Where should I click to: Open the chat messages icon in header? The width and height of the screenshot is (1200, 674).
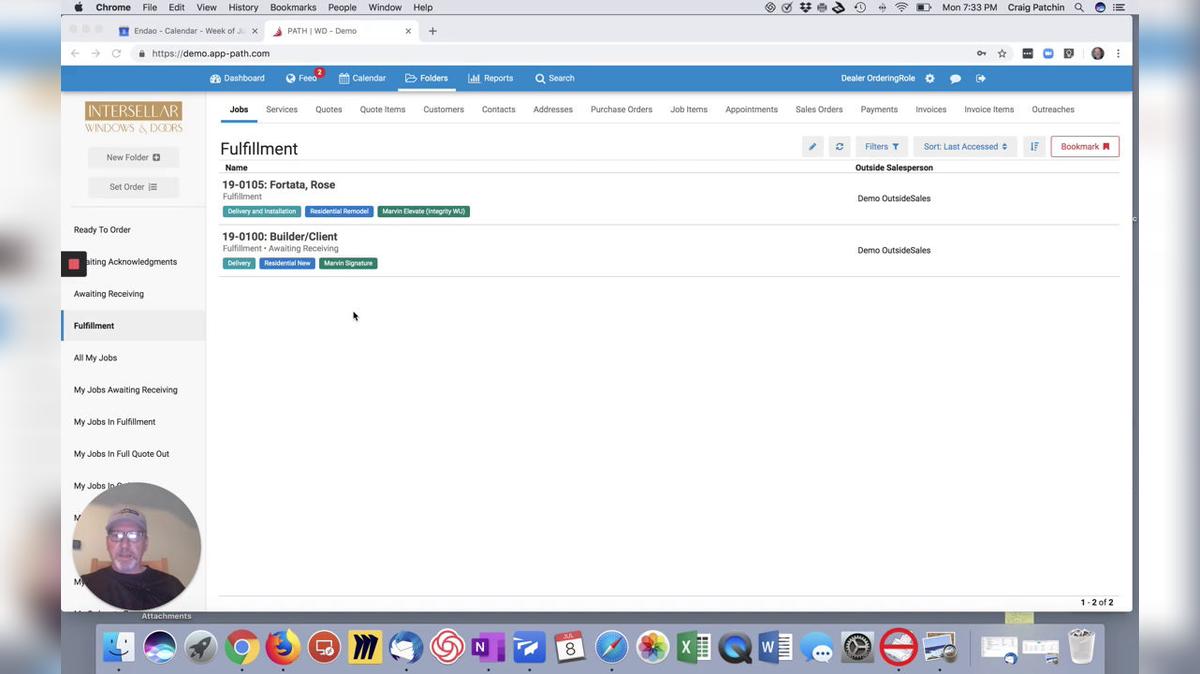coord(955,78)
